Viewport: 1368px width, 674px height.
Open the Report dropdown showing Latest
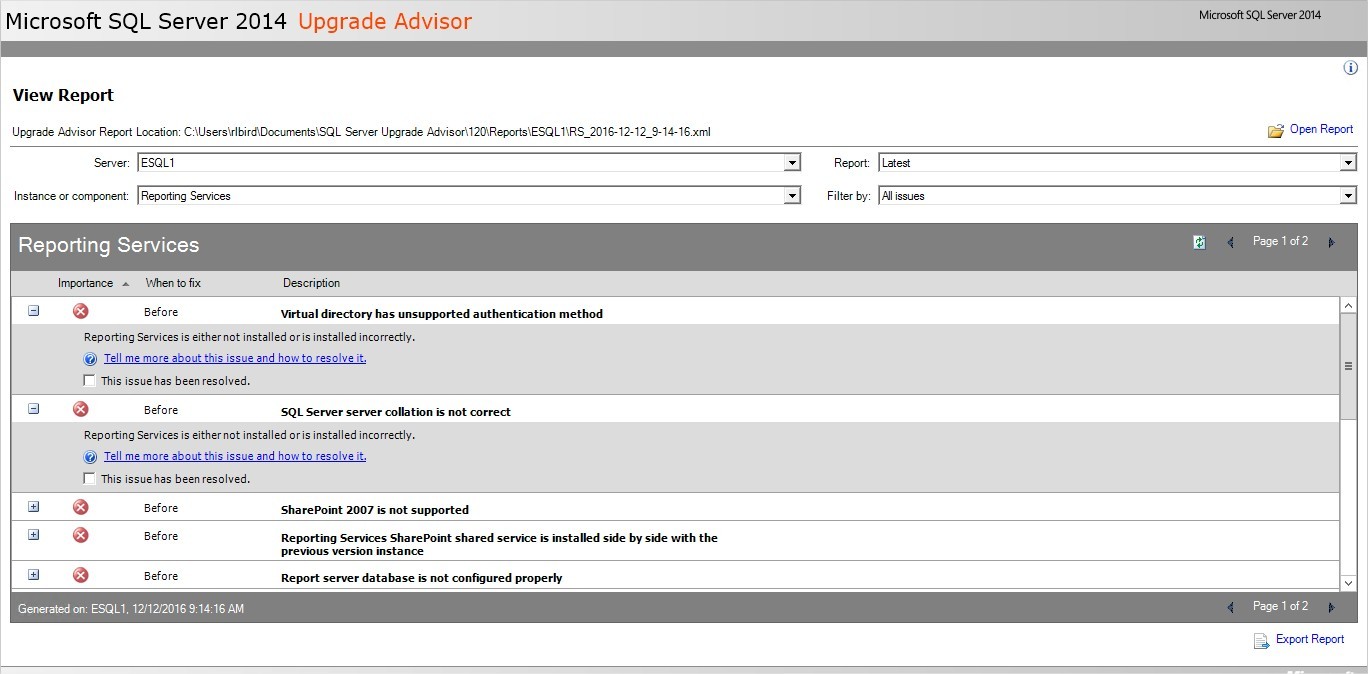tap(1117, 163)
